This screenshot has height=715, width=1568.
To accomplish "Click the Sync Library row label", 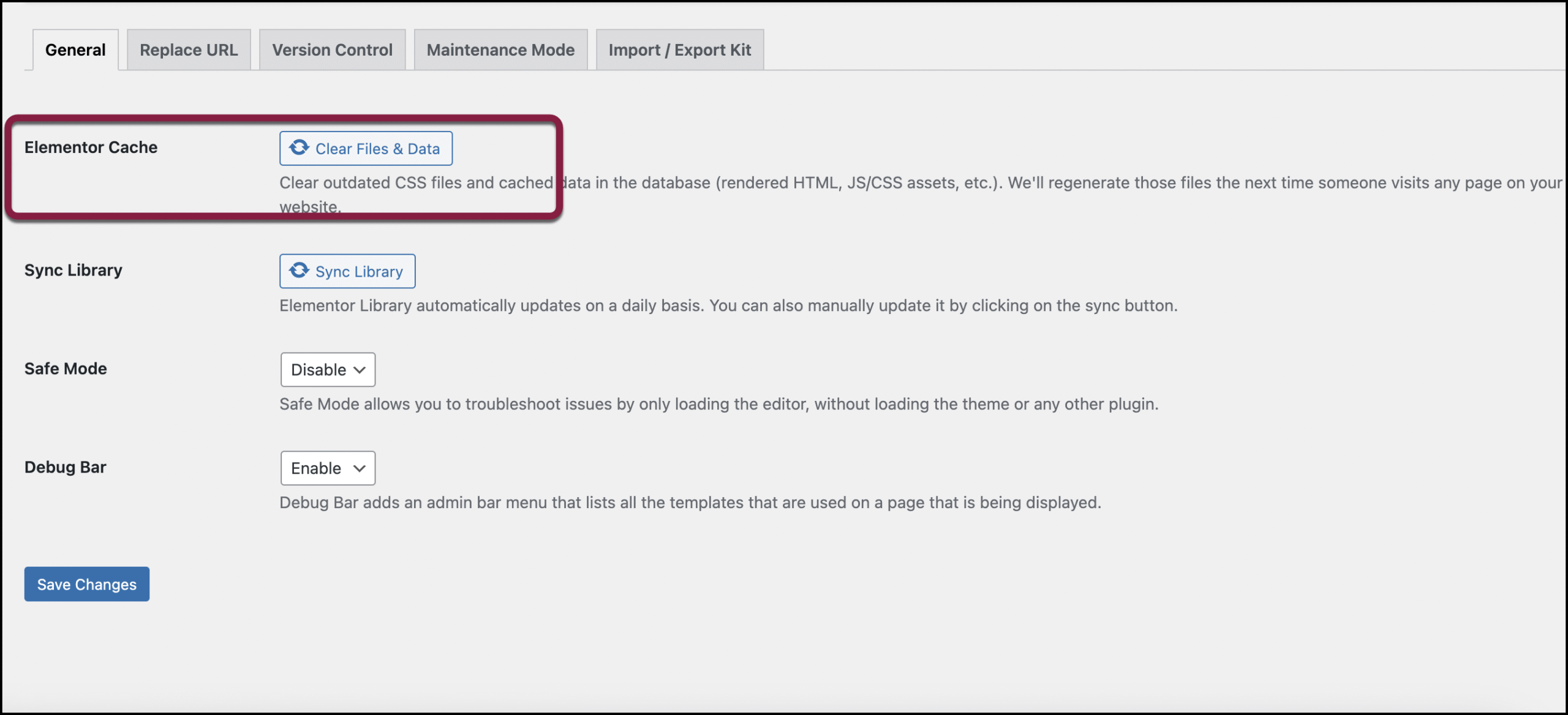I will pyautogui.click(x=73, y=270).
